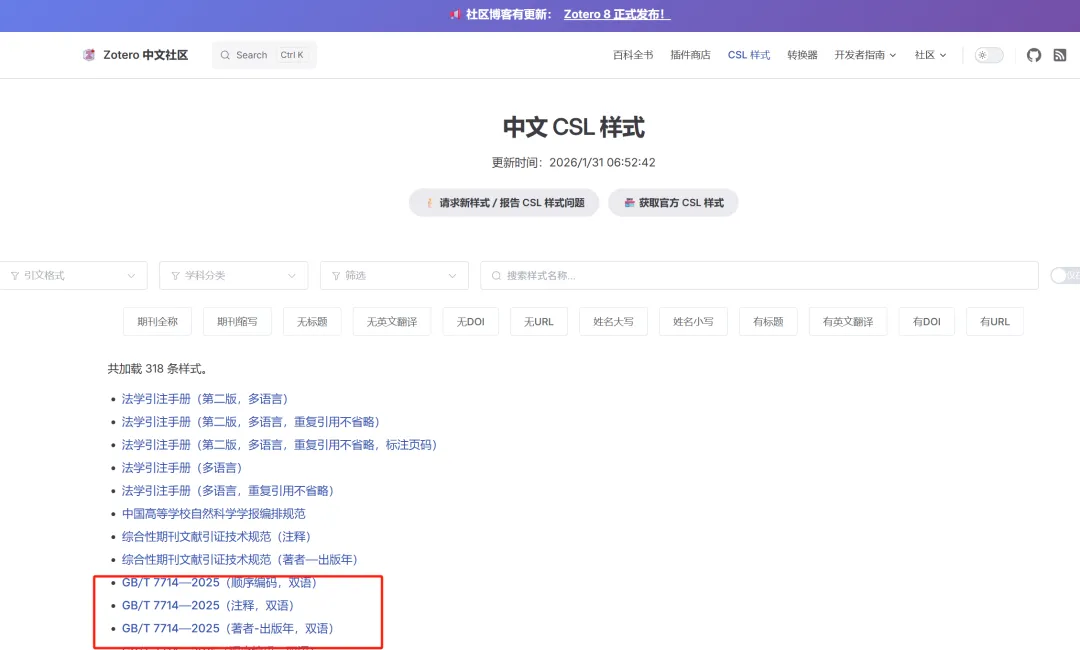
Task: Open 法学引注手册（第二版，多语言） style
Action: 205,399
